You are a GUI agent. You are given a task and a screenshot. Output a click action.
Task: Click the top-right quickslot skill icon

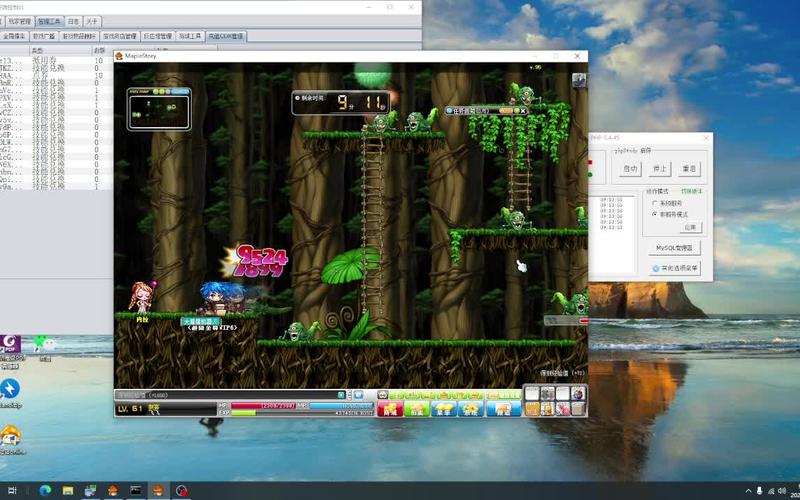point(577,394)
